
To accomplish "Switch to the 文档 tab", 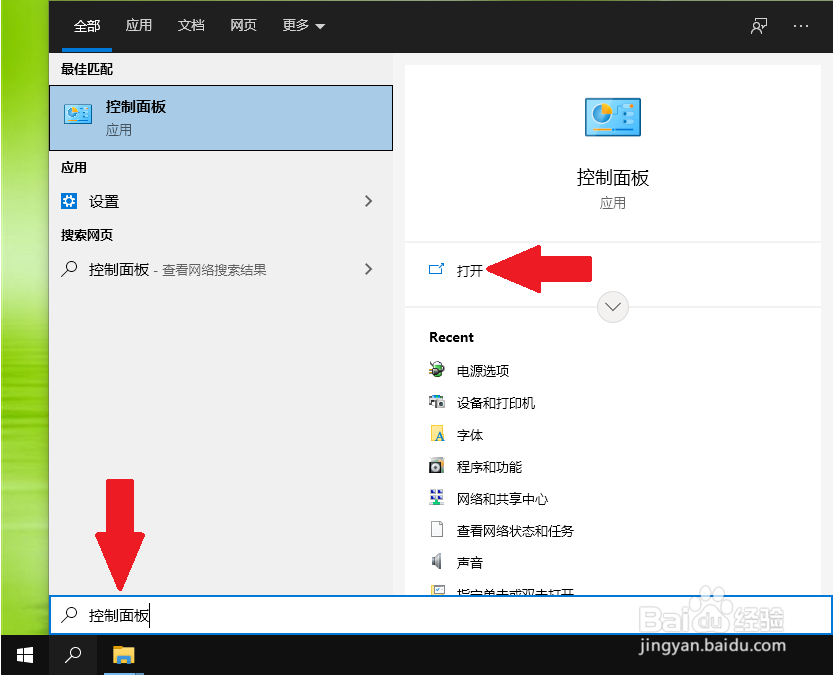I will click(x=191, y=25).
